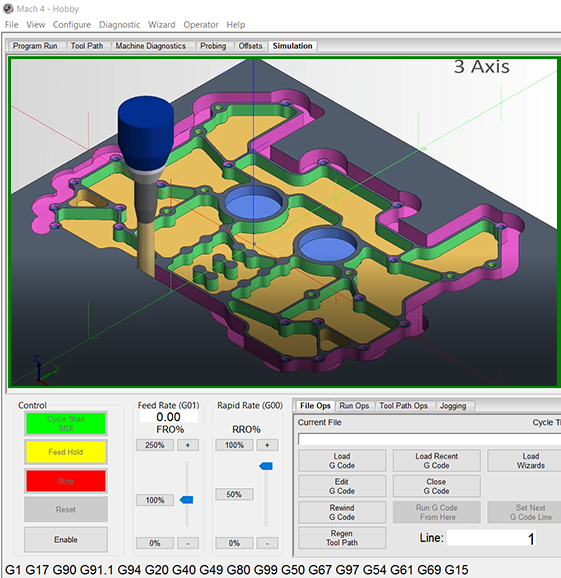Viewport: 561px width, 578px height.
Task: Decrease FRO% with the minus button
Action: (x=188, y=543)
